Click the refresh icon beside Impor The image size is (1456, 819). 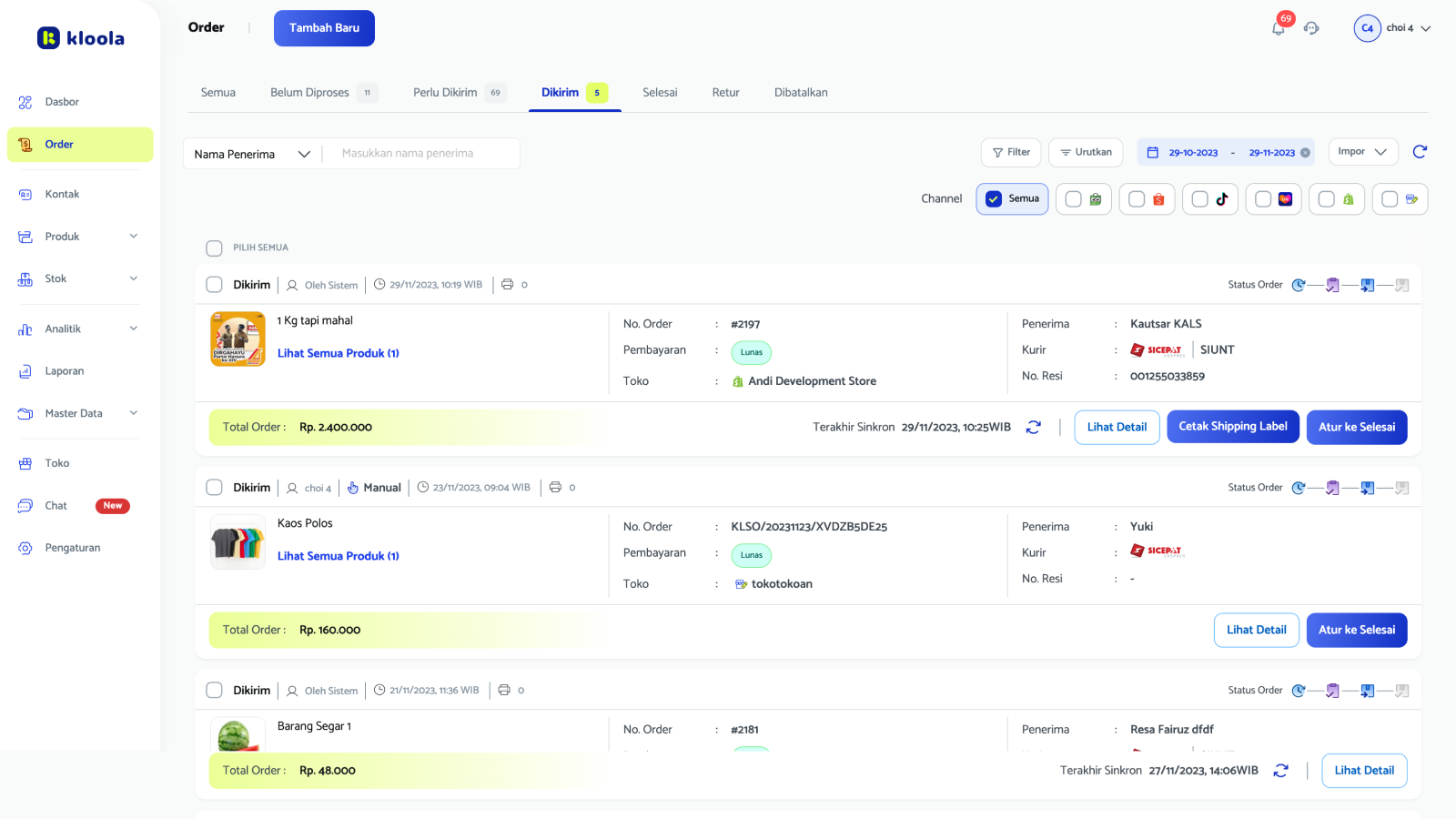[1420, 152]
